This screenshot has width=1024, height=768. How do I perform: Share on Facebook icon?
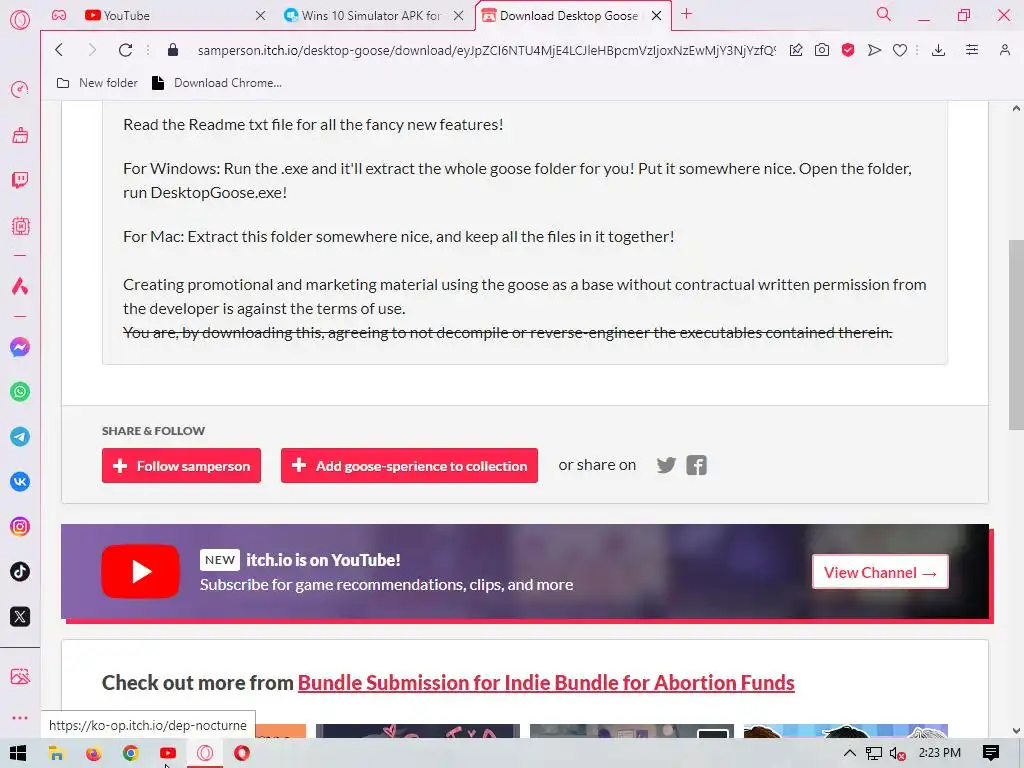coord(697,465)
